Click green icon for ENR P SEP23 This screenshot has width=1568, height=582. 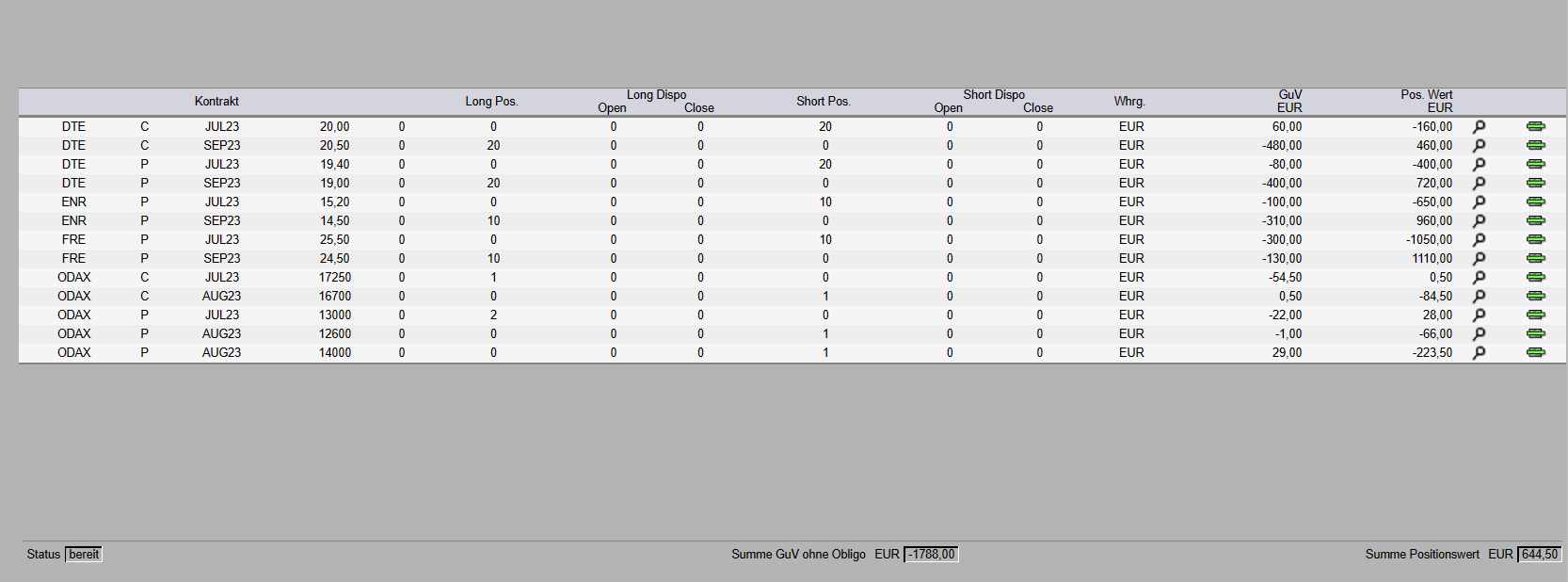click(x=1535, y=220)
